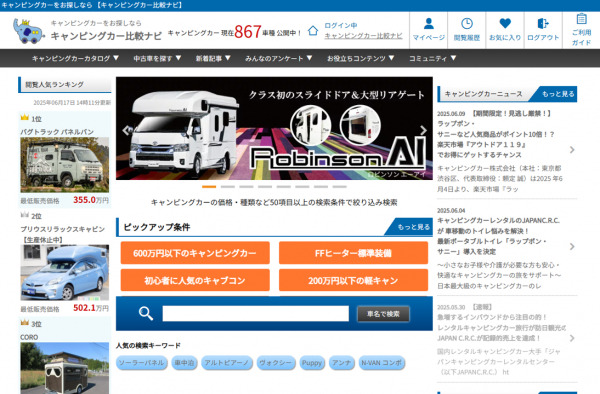
Task: Open browsing history clock icon
Action: click(466, 24)
